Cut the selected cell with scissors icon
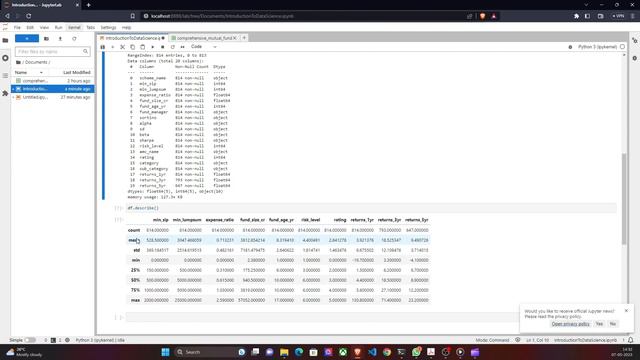Viewport: 640px width, 360px height. tap(122, 47)
